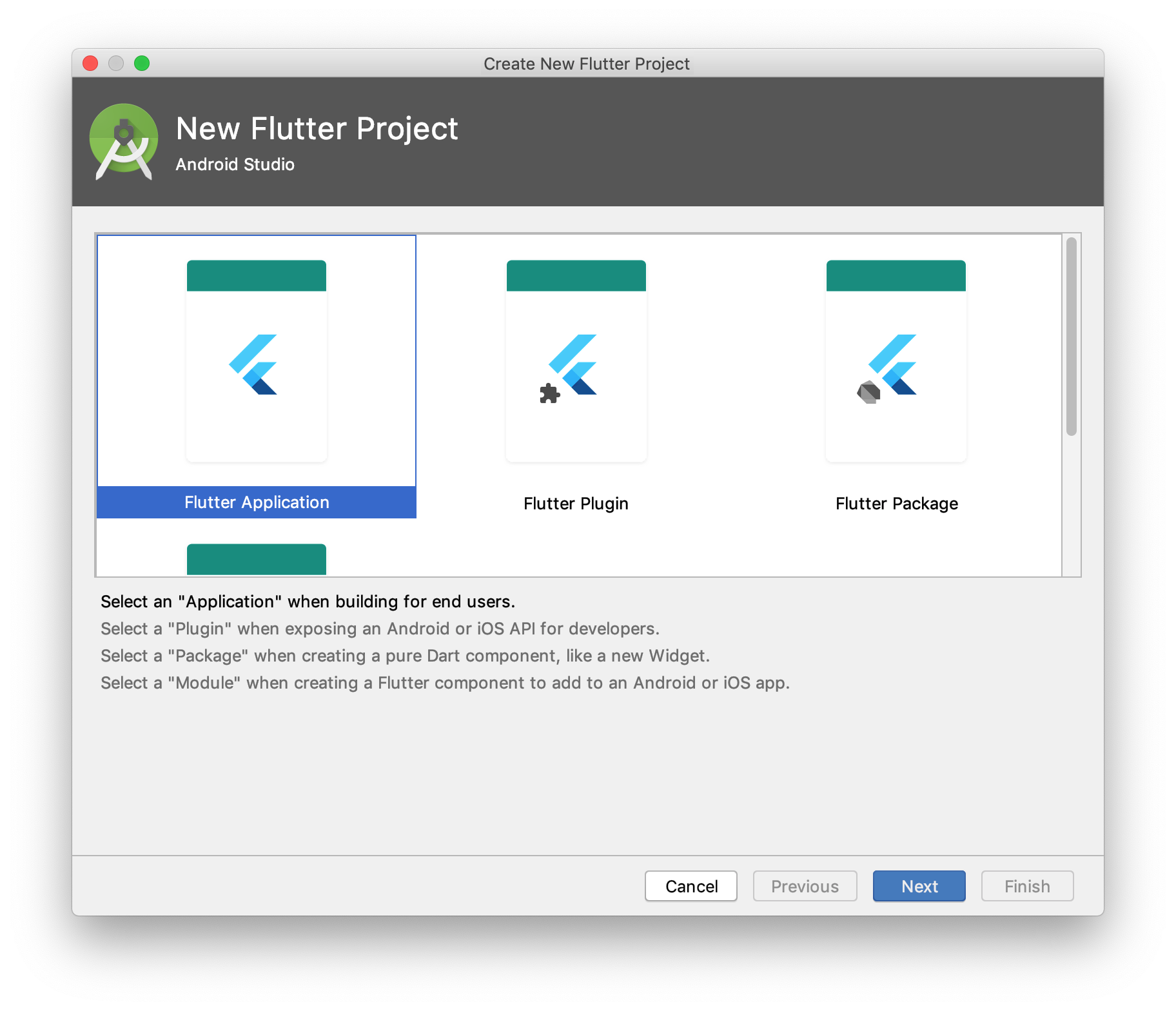The height and width of the screenshot is (1011, 1176).
Task: Select the Flutter Plugin template icon
Action: coord(576,361)
